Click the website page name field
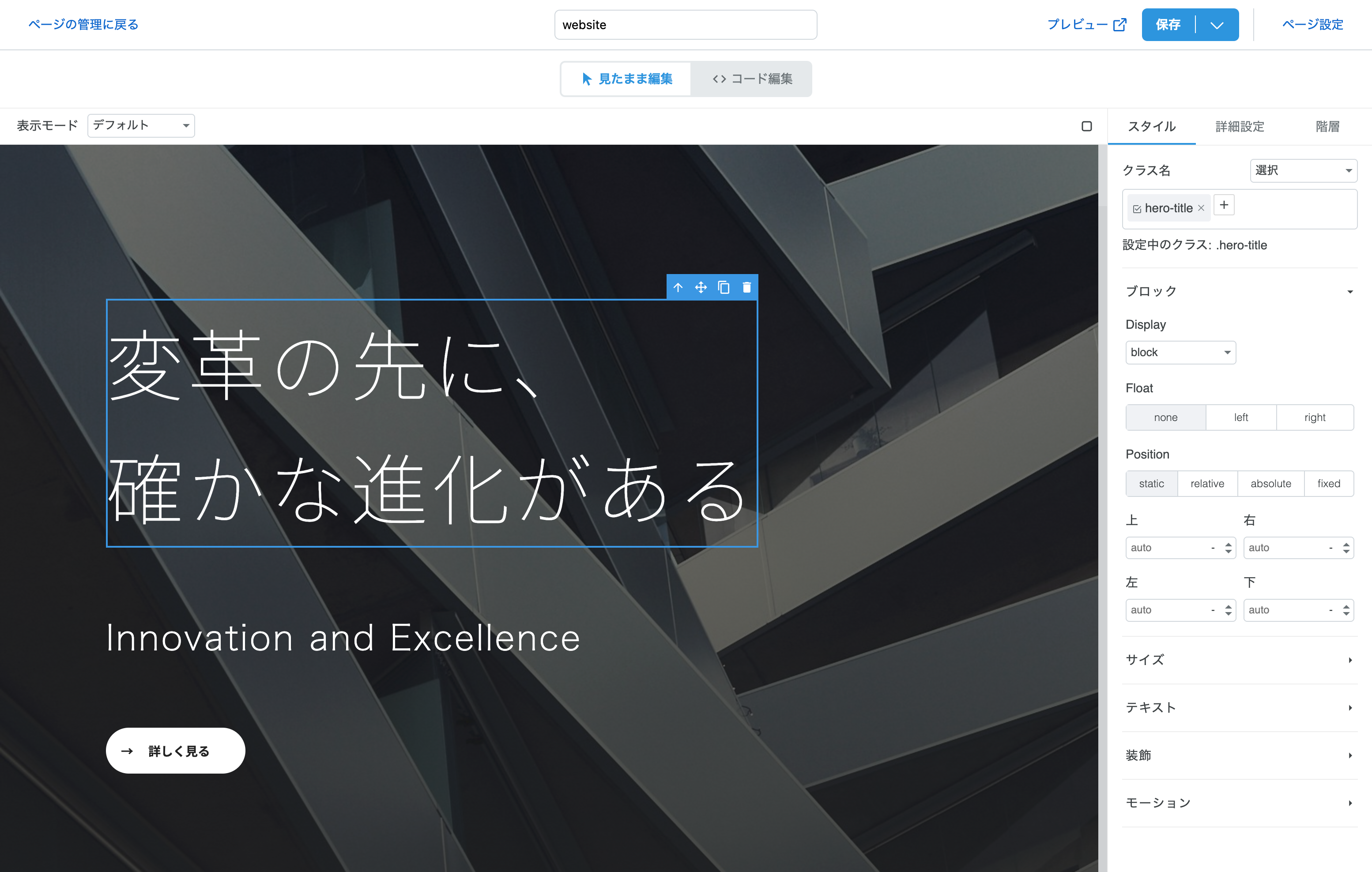 [686, 25]
